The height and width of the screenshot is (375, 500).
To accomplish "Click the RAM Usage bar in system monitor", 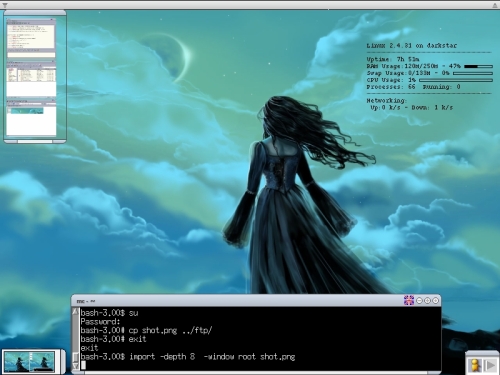I will coord(478,66).
